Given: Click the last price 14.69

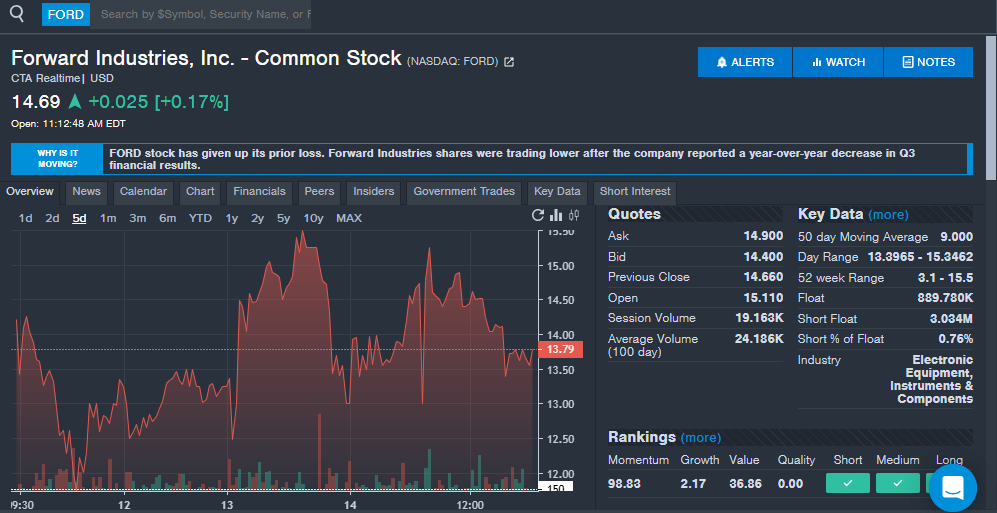Looking at the screenshot, I should tap(36, 102).
